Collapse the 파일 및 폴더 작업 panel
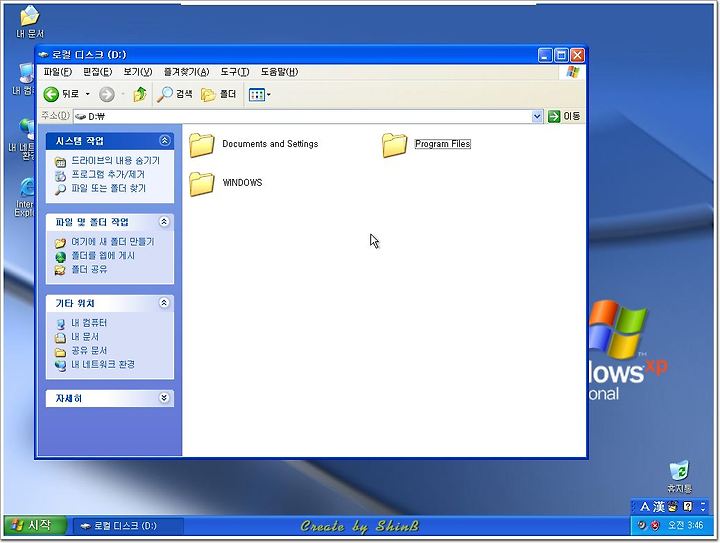The width and height of the screenshot is (720, 543). pos(164,222)
